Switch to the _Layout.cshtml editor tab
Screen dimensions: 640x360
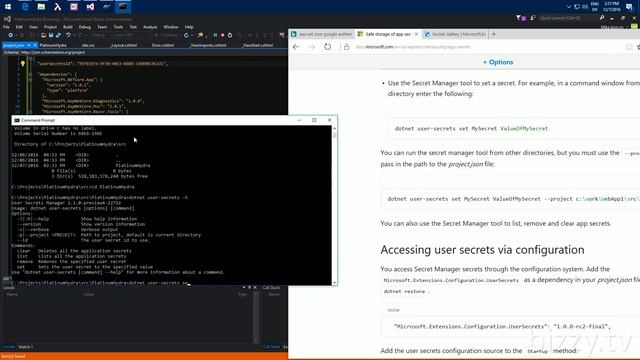tap(124, 45)
